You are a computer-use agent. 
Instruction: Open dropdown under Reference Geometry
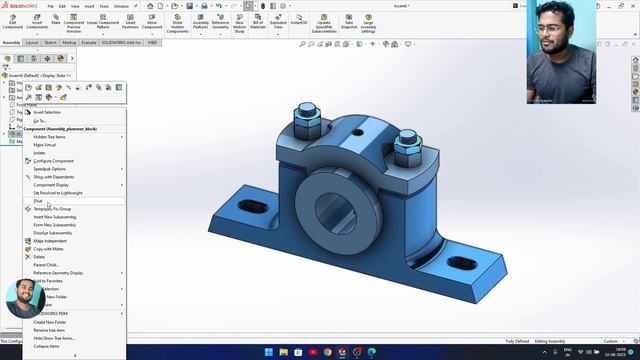pyautogui.click(x=220, y=34)
